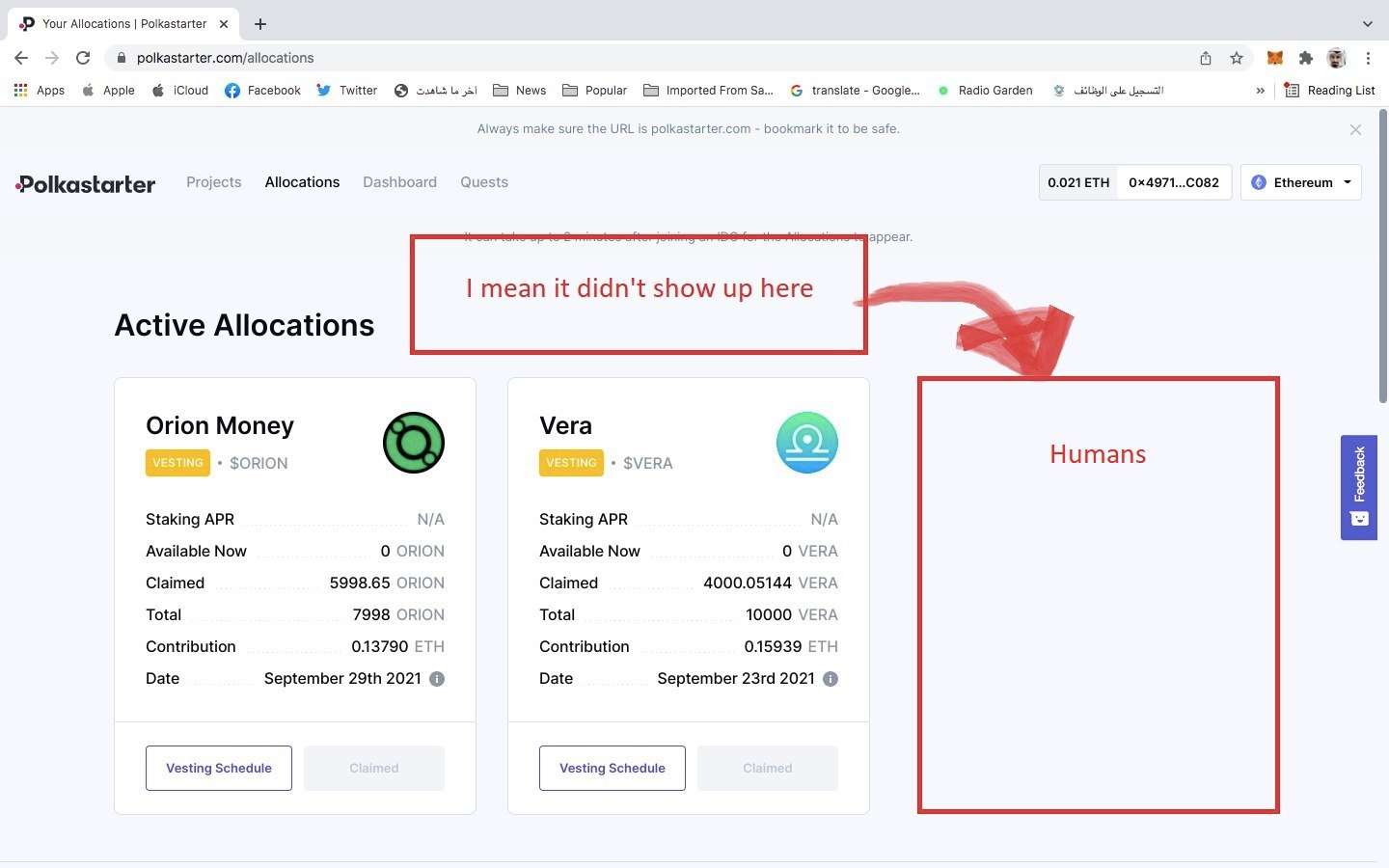The height and width of the screenshot is (868, 1389).
Task: Go to the Dashboard page
Action: [x=399, y=182]
